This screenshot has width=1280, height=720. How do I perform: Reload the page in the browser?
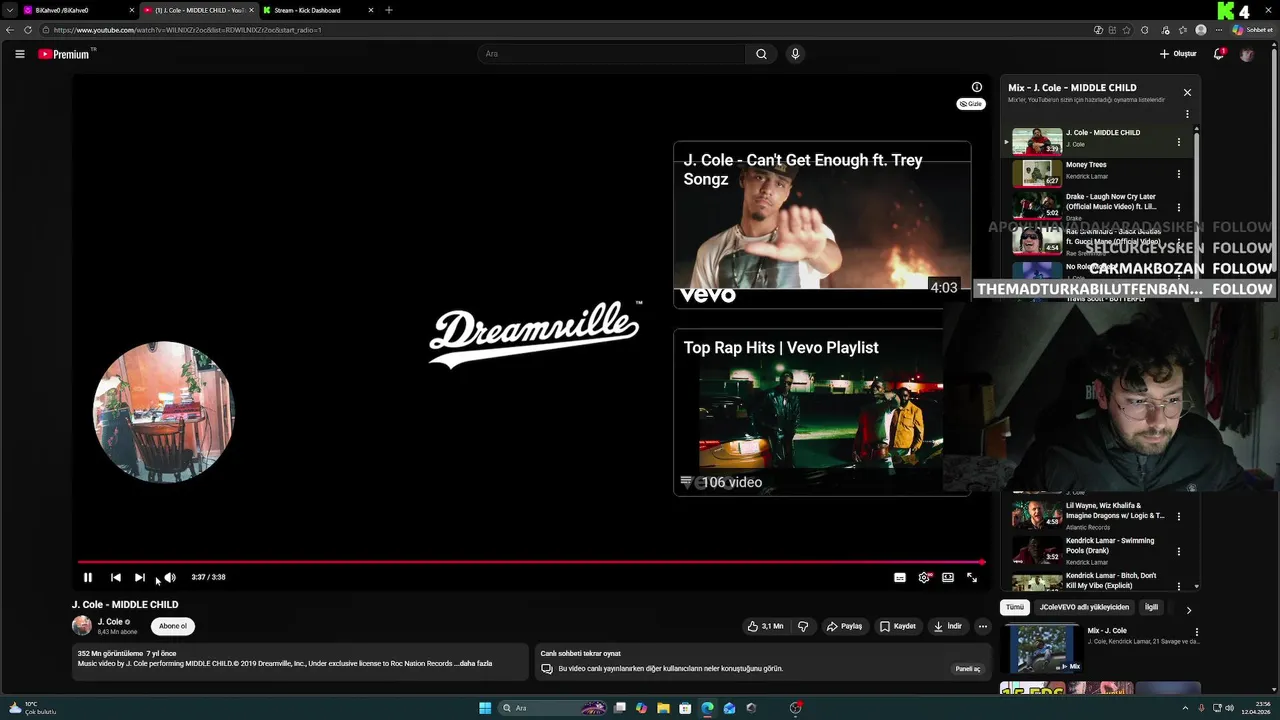[28, 30]
